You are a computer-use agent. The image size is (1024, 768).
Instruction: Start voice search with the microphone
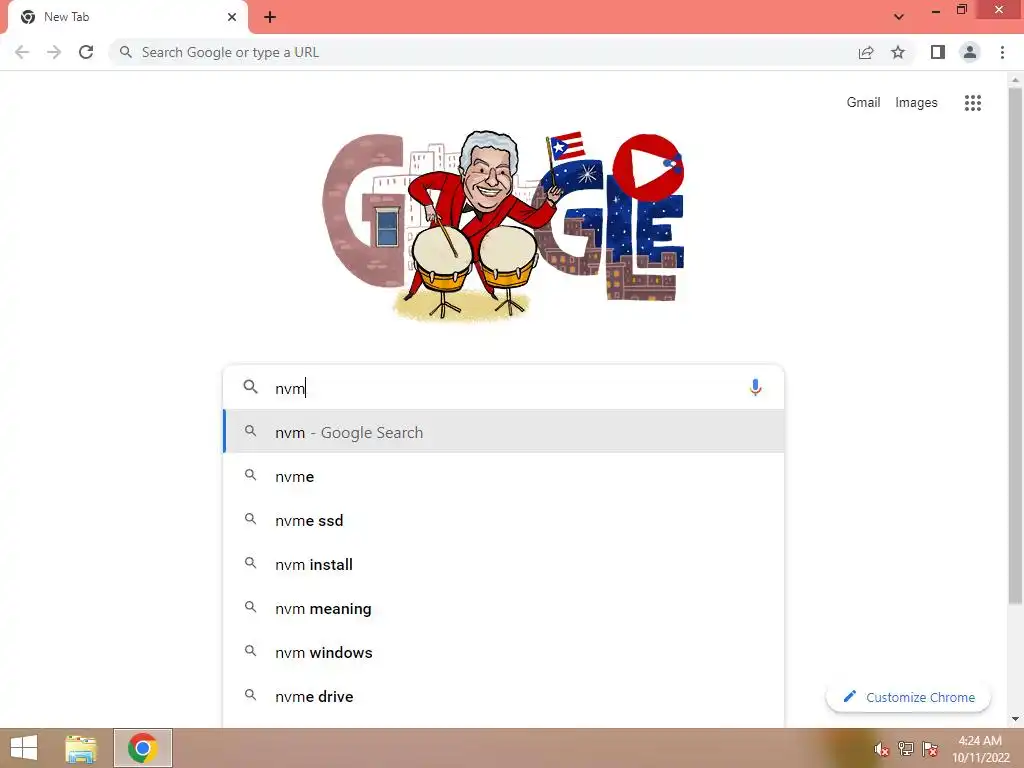point(755,387)
